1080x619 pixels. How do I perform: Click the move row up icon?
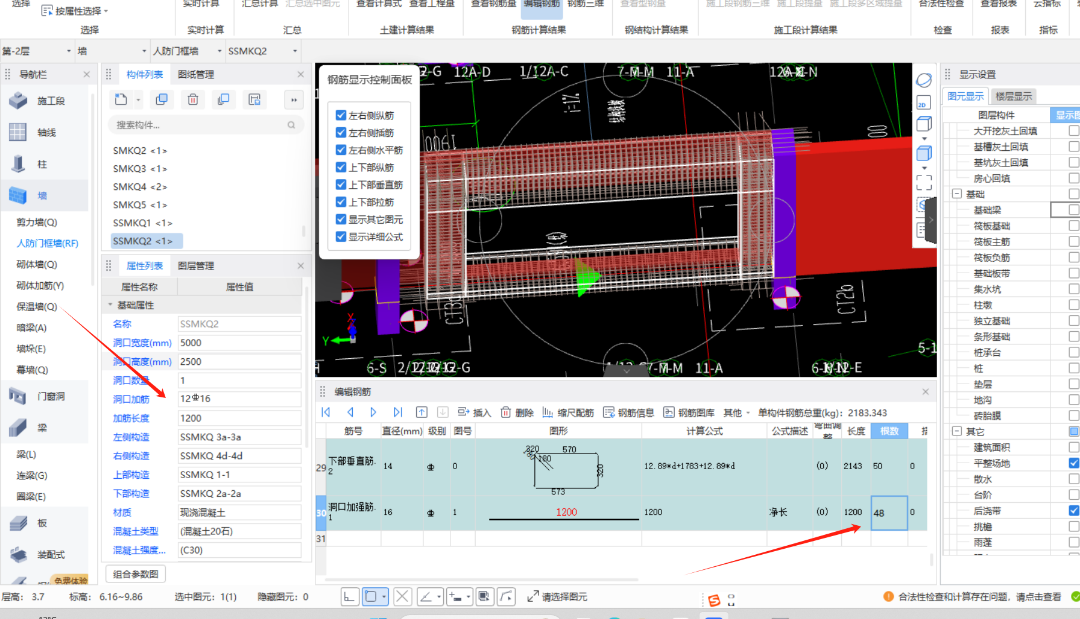point(422,412)
